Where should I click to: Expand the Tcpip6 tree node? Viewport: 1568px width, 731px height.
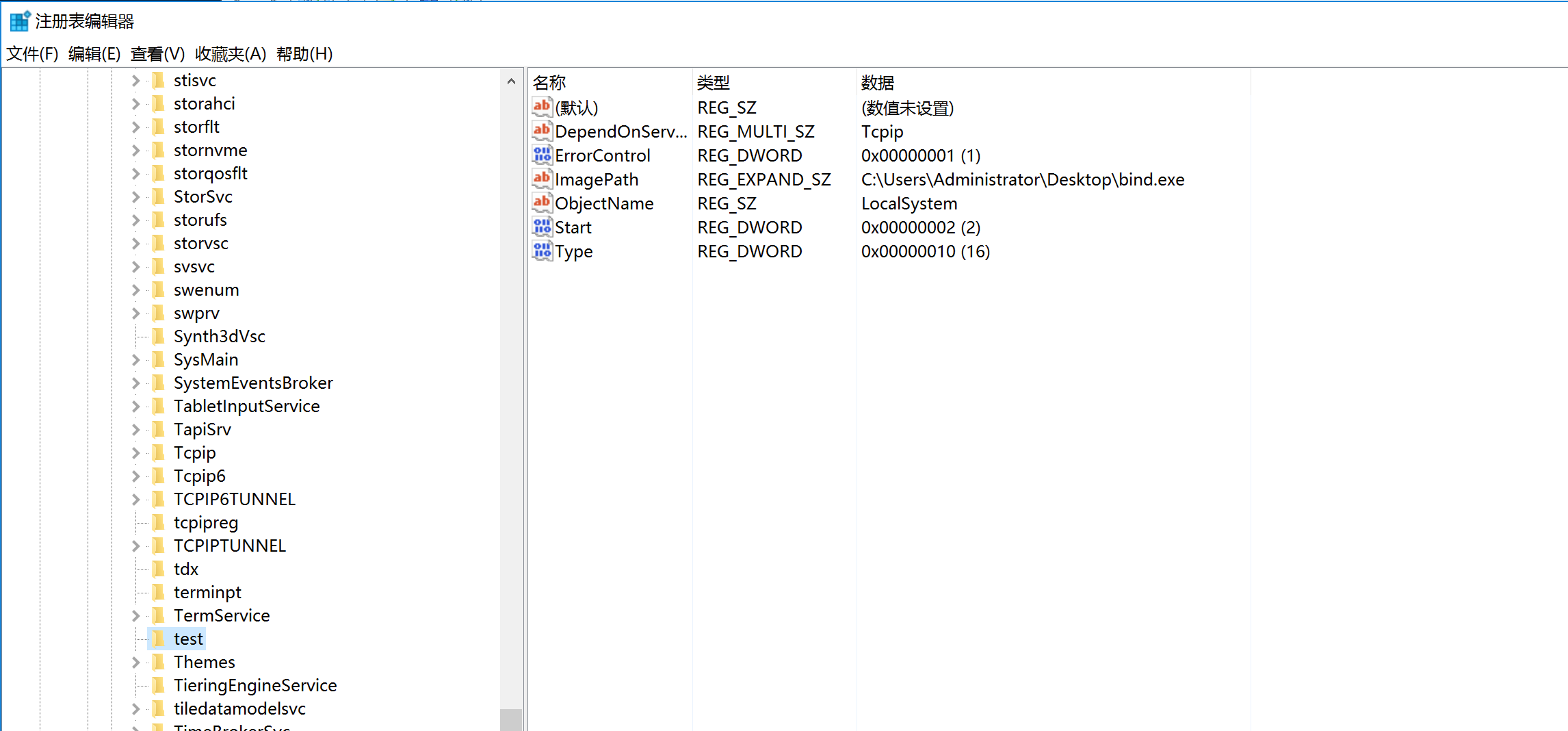tap(135, 476)
